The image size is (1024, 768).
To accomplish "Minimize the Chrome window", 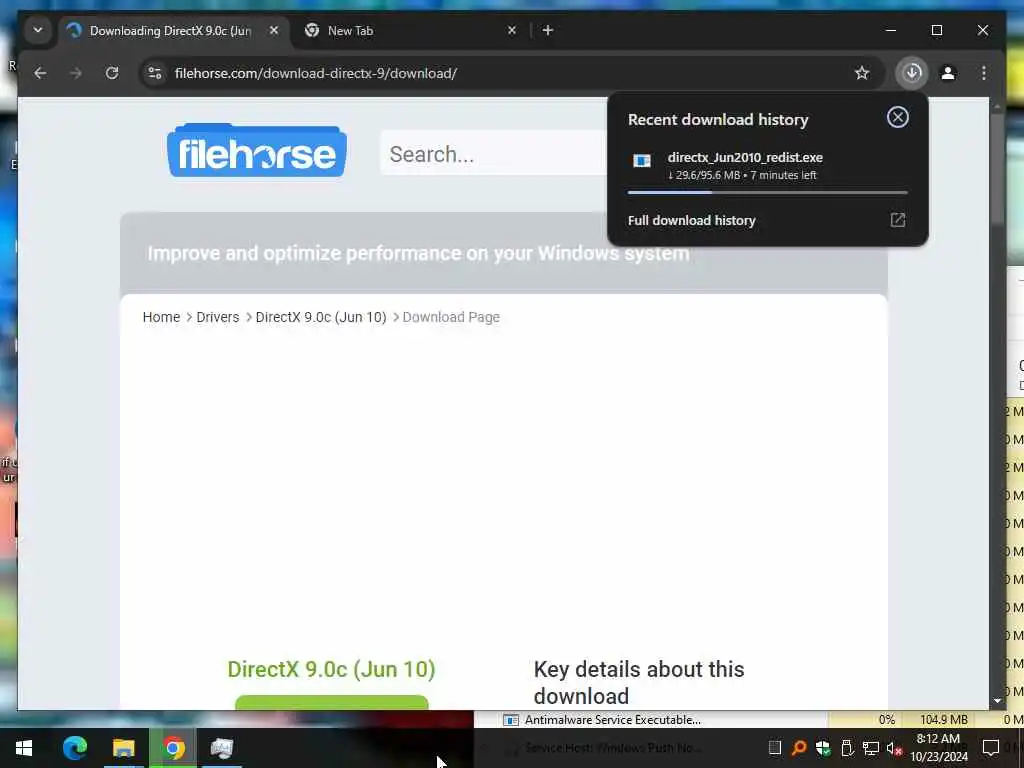I will coord(891,30).
